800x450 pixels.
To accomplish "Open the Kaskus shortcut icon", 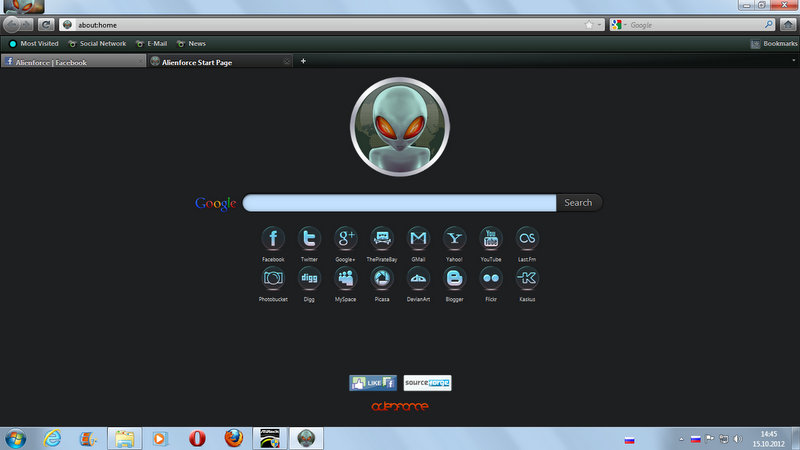I will point(527,279).
